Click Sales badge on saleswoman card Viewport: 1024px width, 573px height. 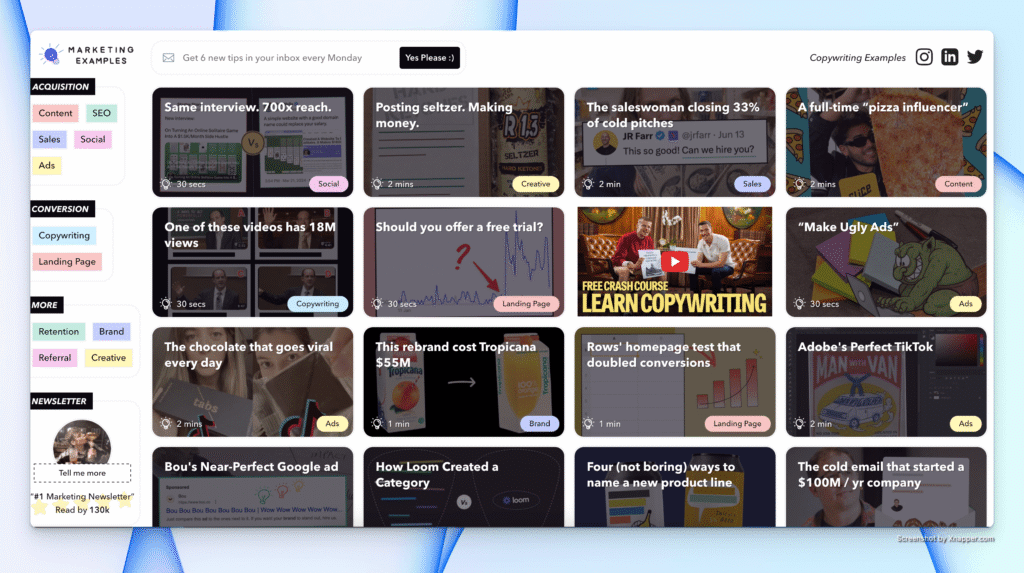(752, 184)
